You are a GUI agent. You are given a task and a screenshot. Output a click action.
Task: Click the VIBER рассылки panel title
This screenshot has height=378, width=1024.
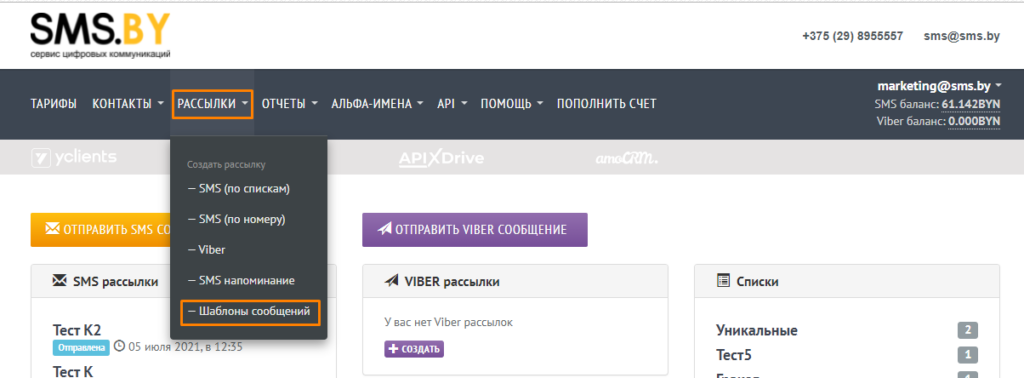(x=452, y=282)
